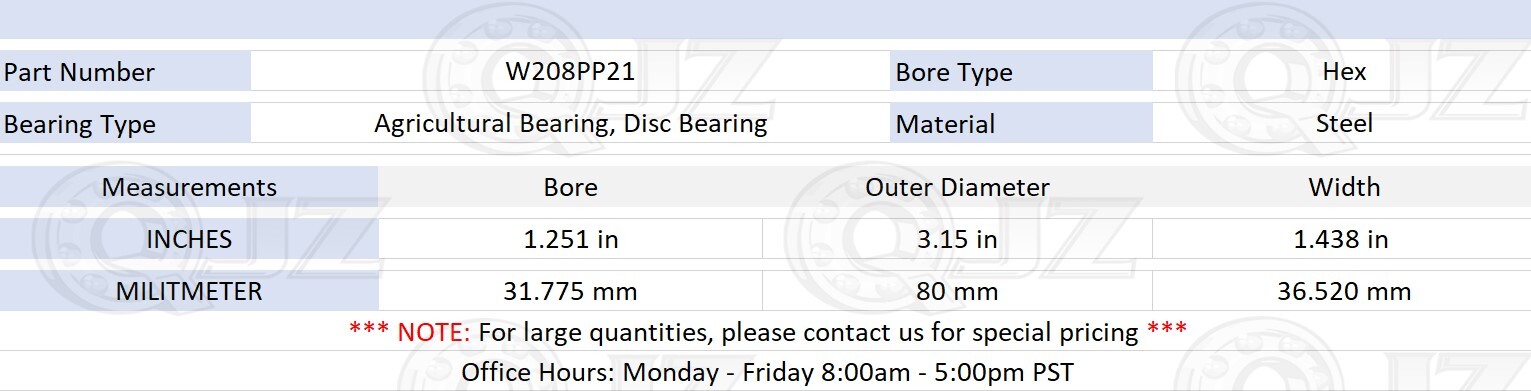Click the "Outer Diameter" column header
Viewport: 1531px width, 391px height.
(957, 187)
